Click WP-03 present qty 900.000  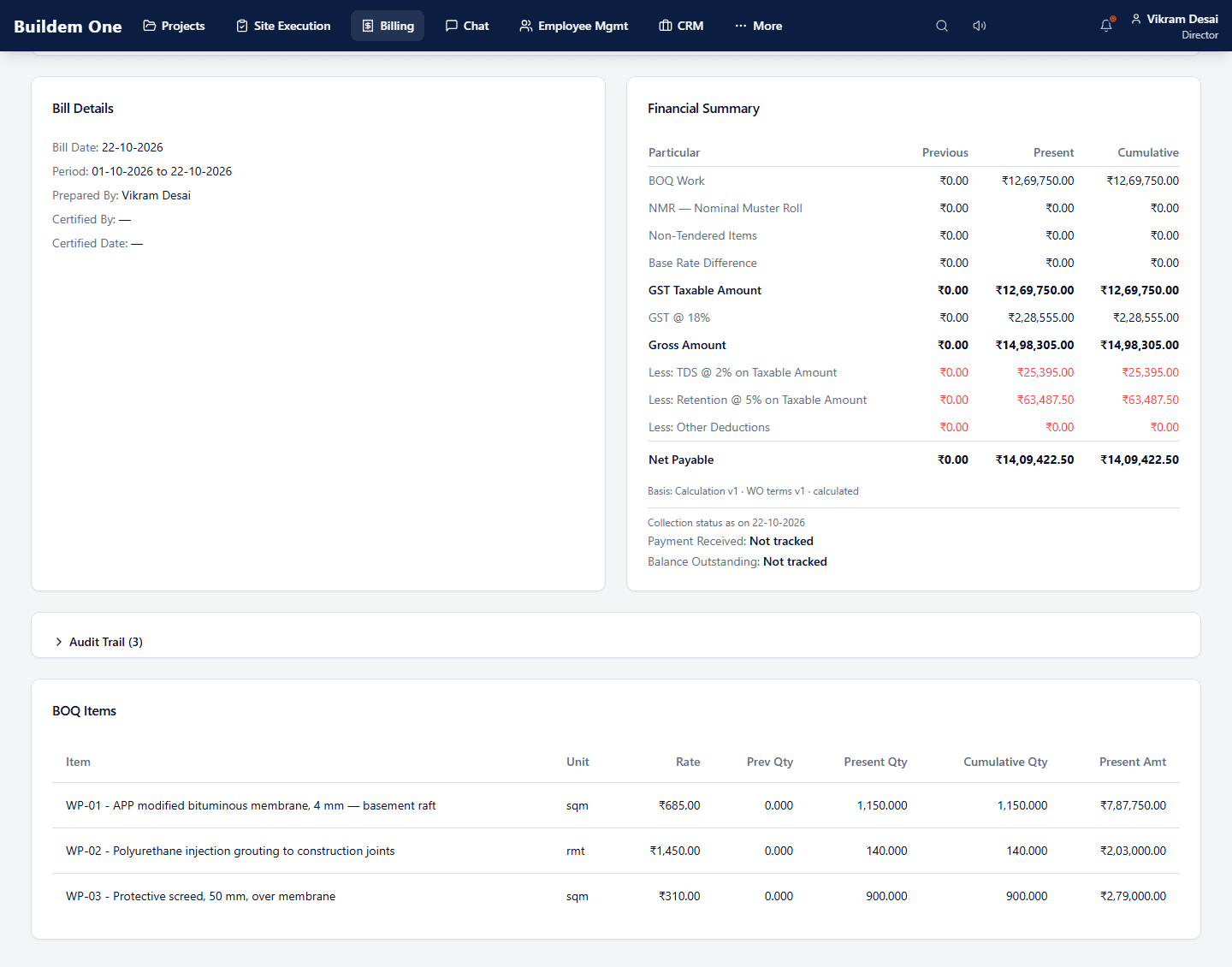886,896
